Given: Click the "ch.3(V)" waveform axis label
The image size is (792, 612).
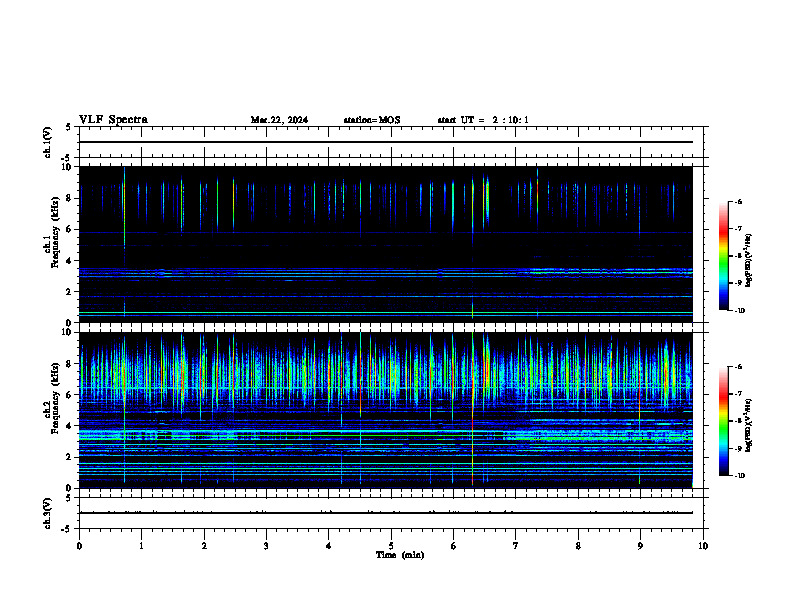Looking at the screenshot, I should (x=47, y=513).
